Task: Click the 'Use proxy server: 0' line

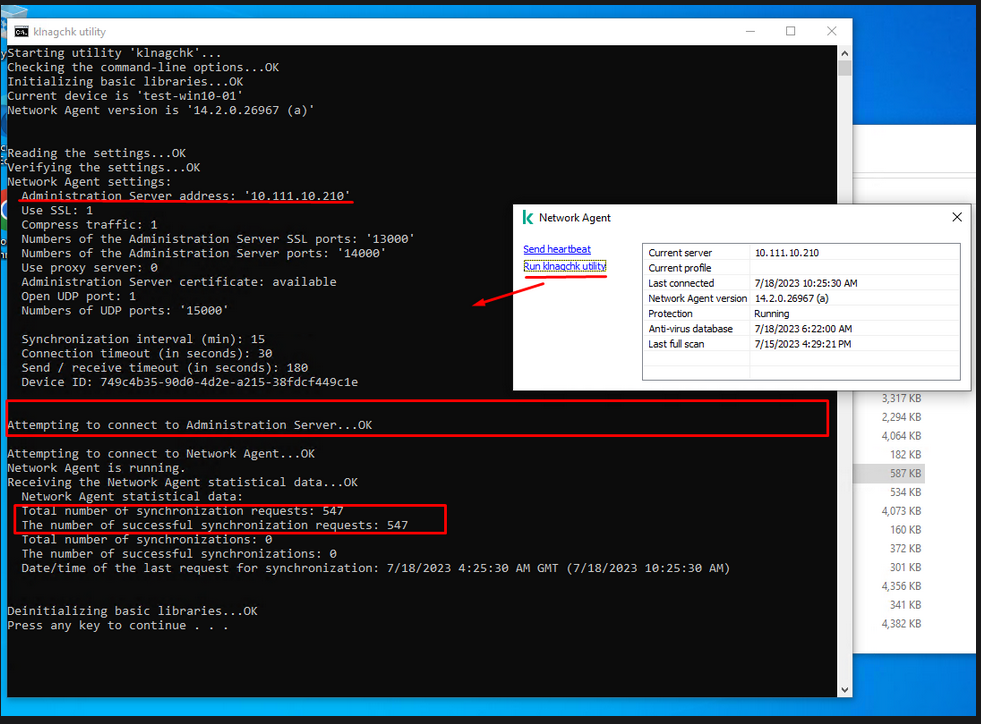Action: pyautogui.click(x=89, y=268)
